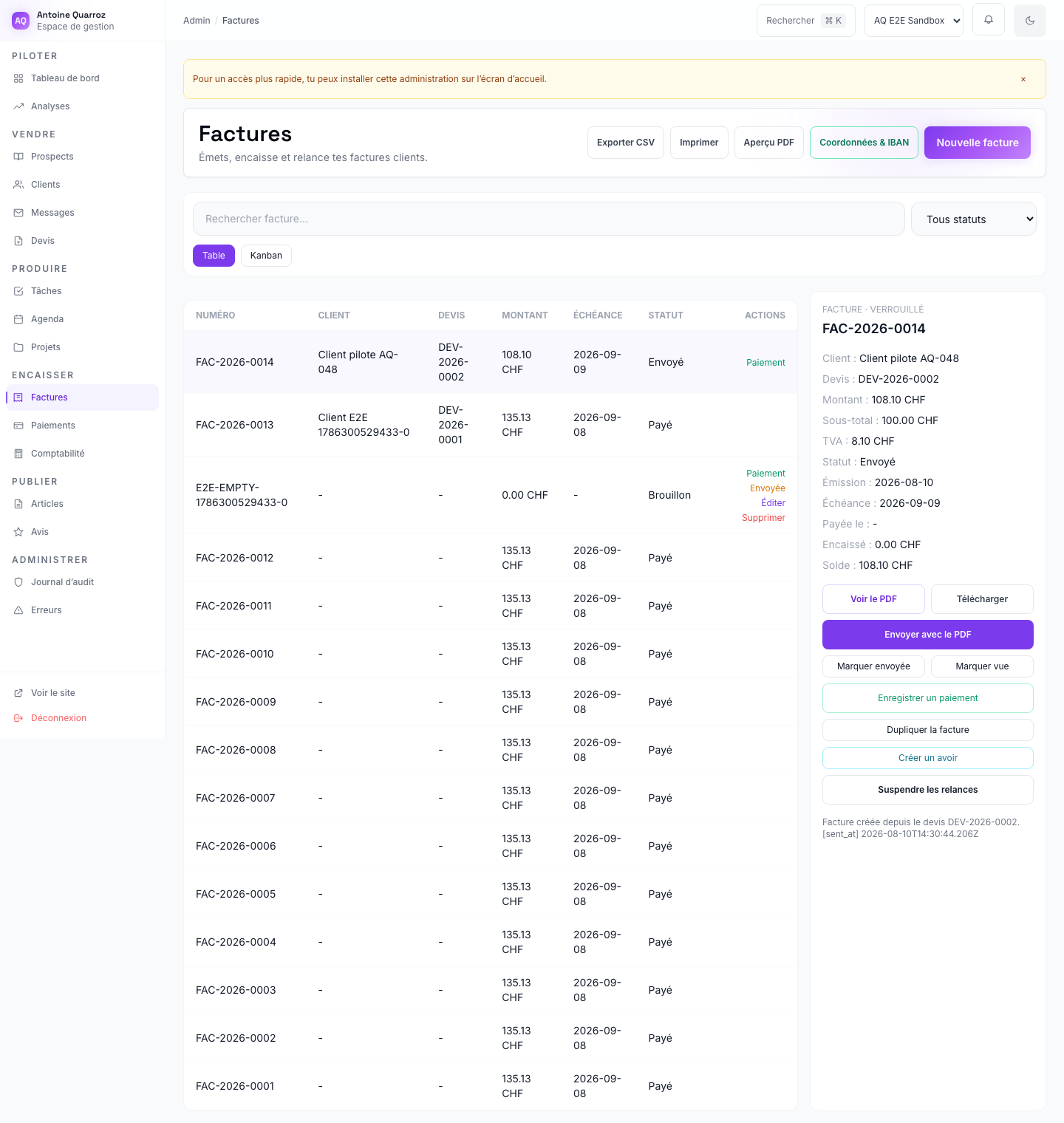Click Créer un avoir button
The height and width of the screenshot is (1123, 1064).
928,758
